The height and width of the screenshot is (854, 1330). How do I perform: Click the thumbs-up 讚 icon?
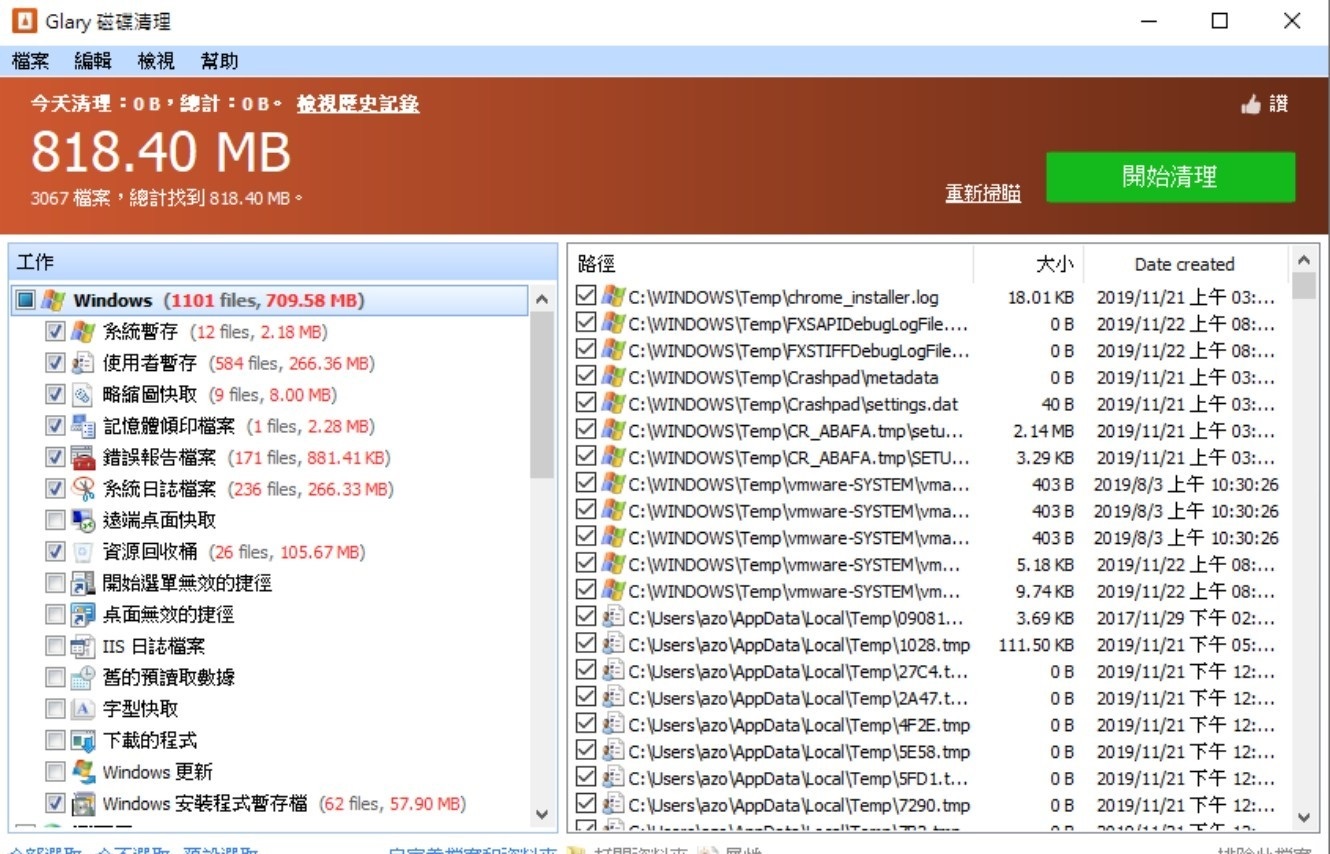pos(1250,104)
